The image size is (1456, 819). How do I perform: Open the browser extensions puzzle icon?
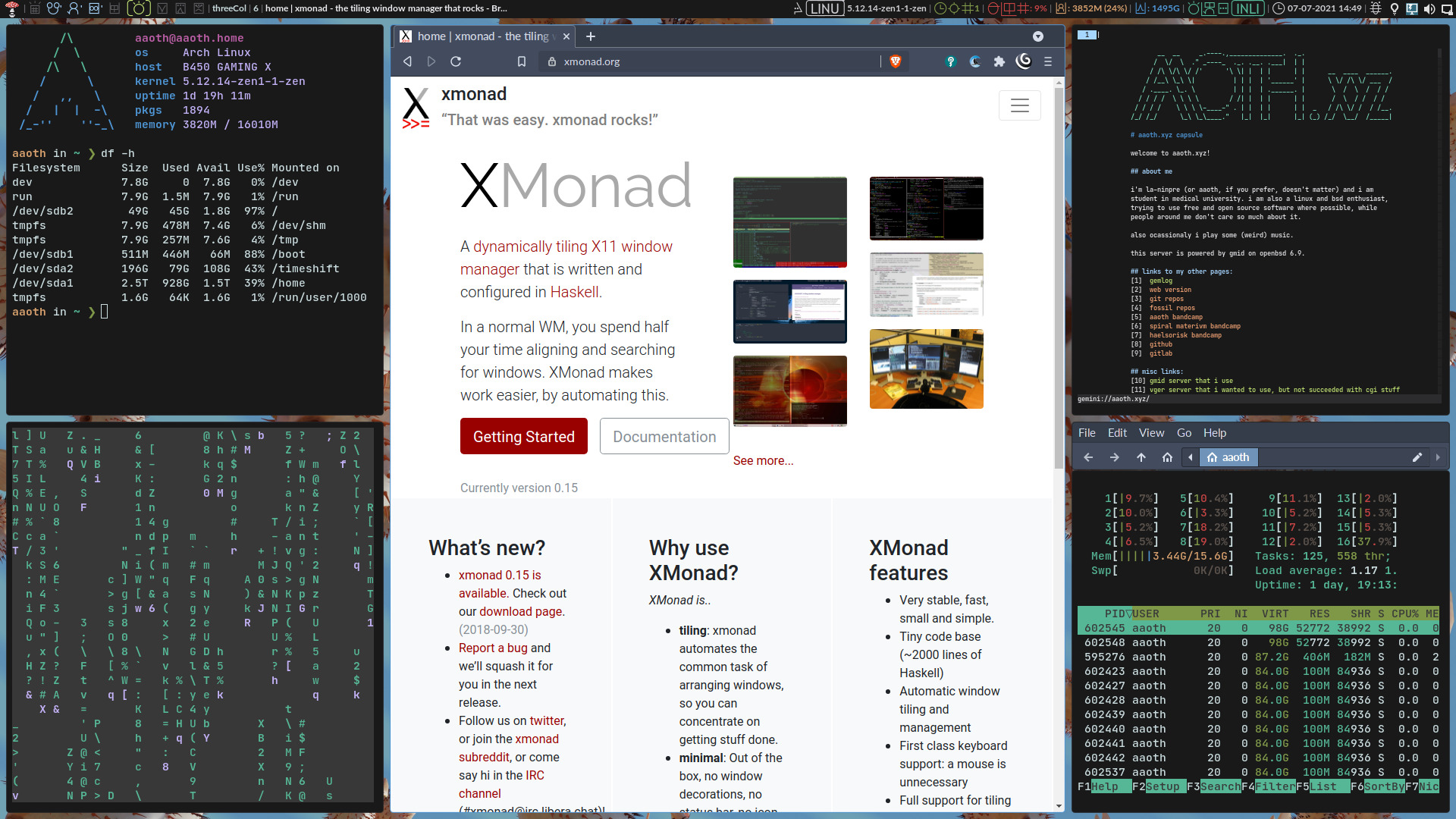click(x=999, y=61)
